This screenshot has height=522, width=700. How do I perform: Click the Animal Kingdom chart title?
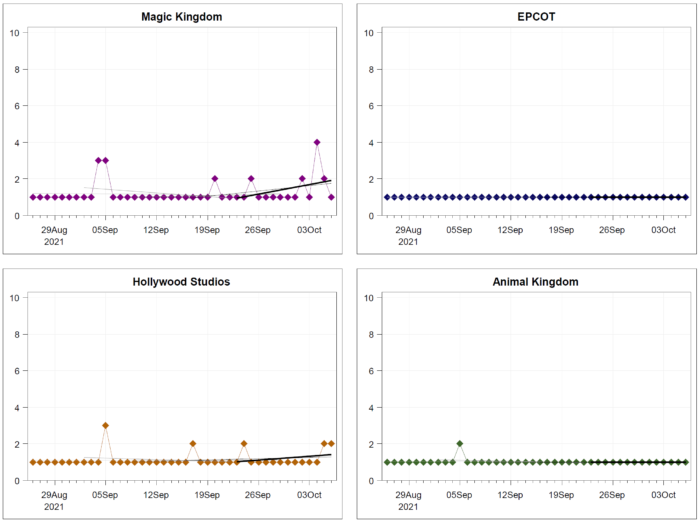point(535,282)
